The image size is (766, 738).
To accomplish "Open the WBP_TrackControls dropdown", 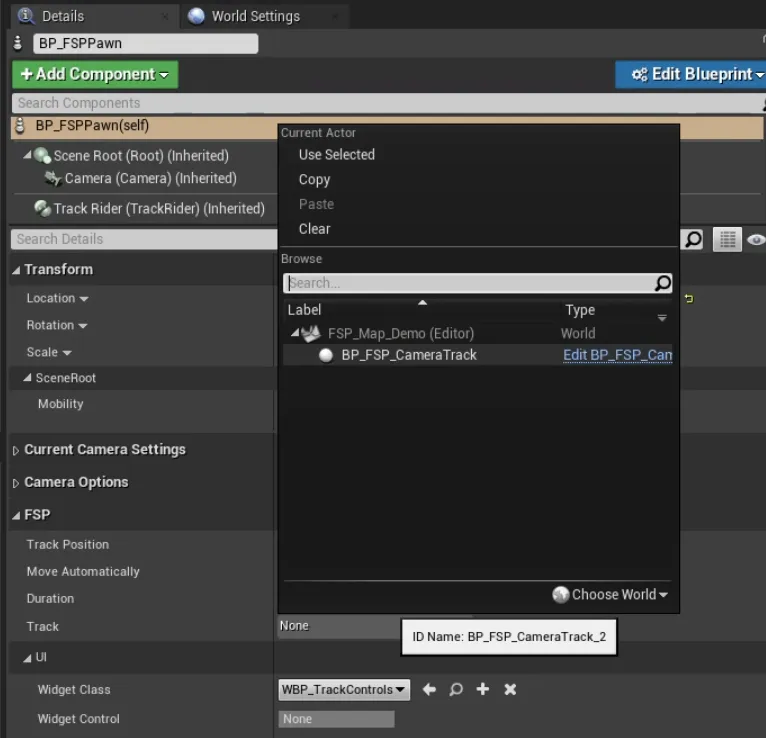I will (344, 689).
